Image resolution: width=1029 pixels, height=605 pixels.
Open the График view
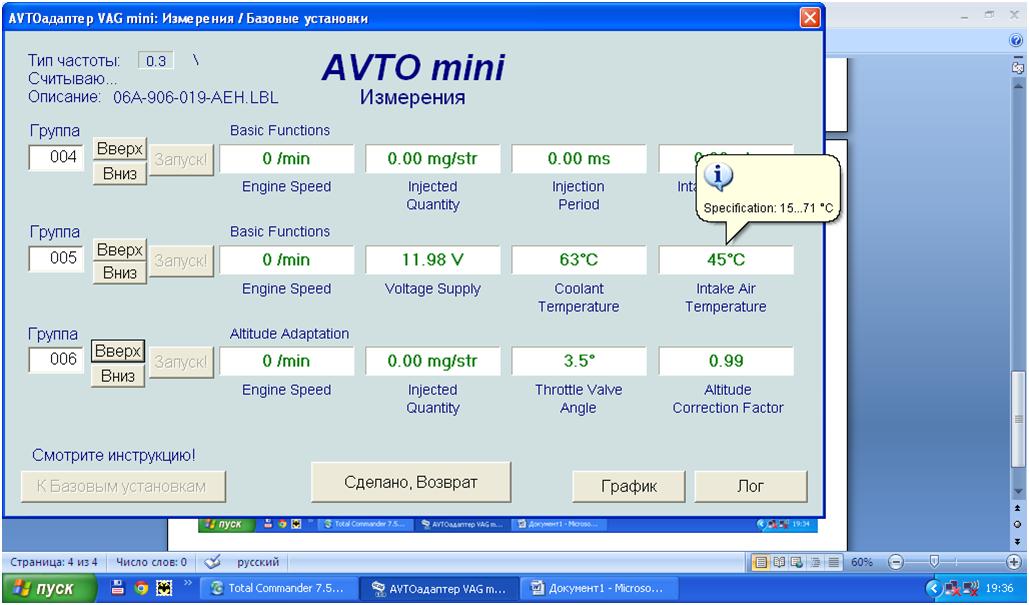(628, 487)
